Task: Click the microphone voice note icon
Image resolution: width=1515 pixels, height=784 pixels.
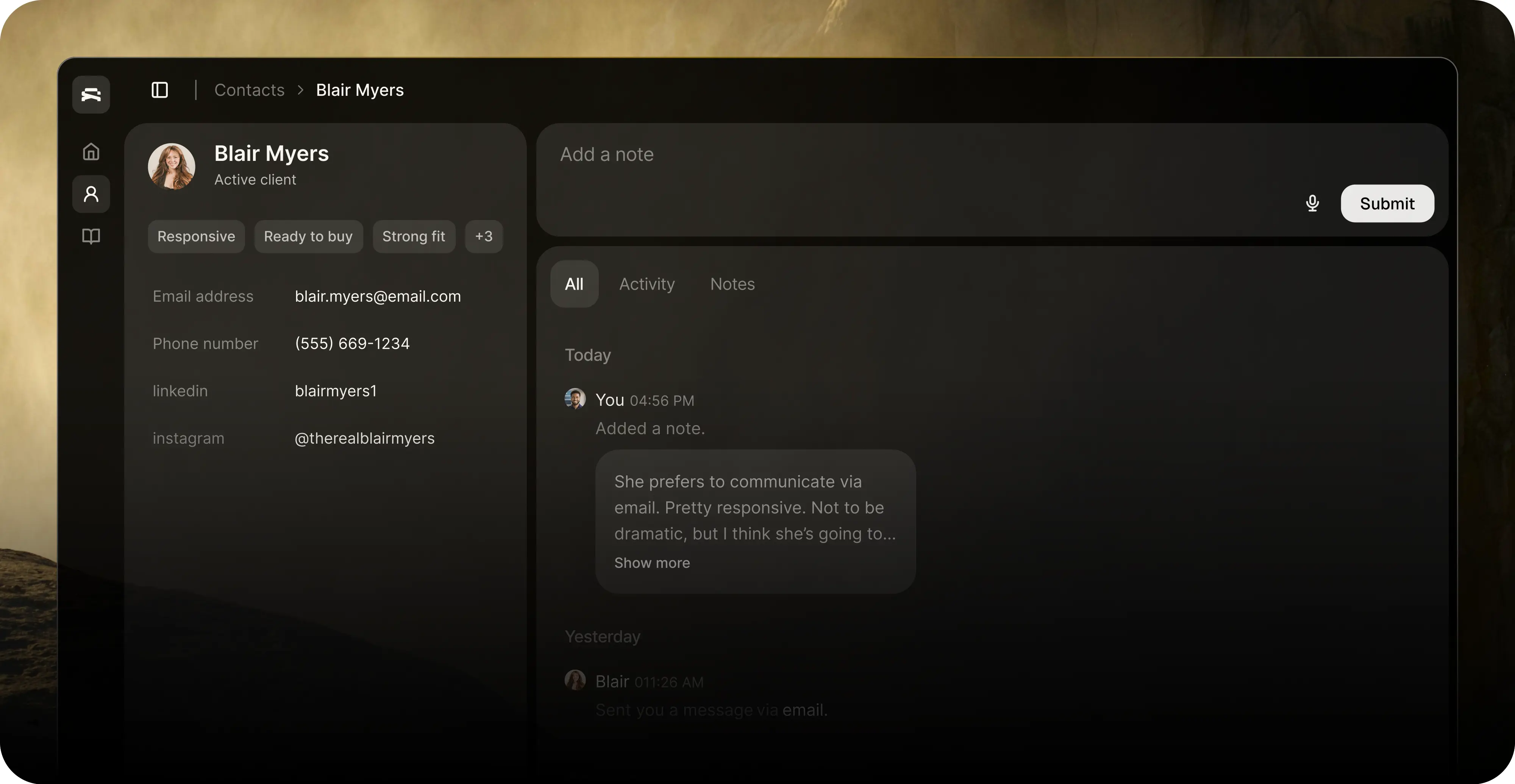Action: 1312,203
